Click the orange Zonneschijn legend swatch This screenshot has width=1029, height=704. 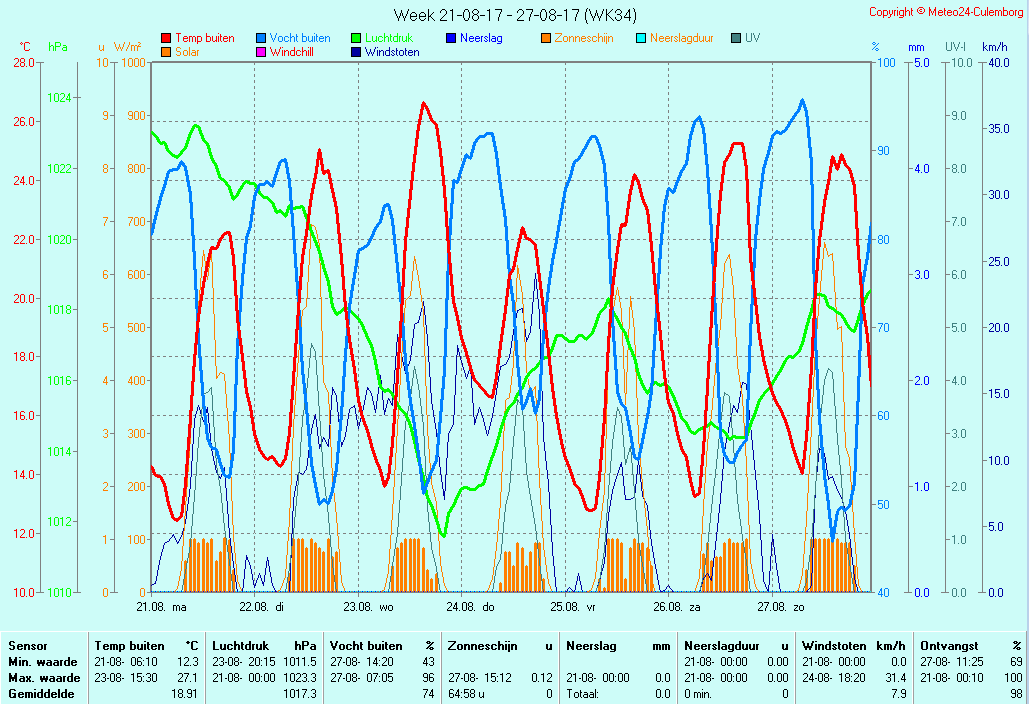tap(546, 38)
